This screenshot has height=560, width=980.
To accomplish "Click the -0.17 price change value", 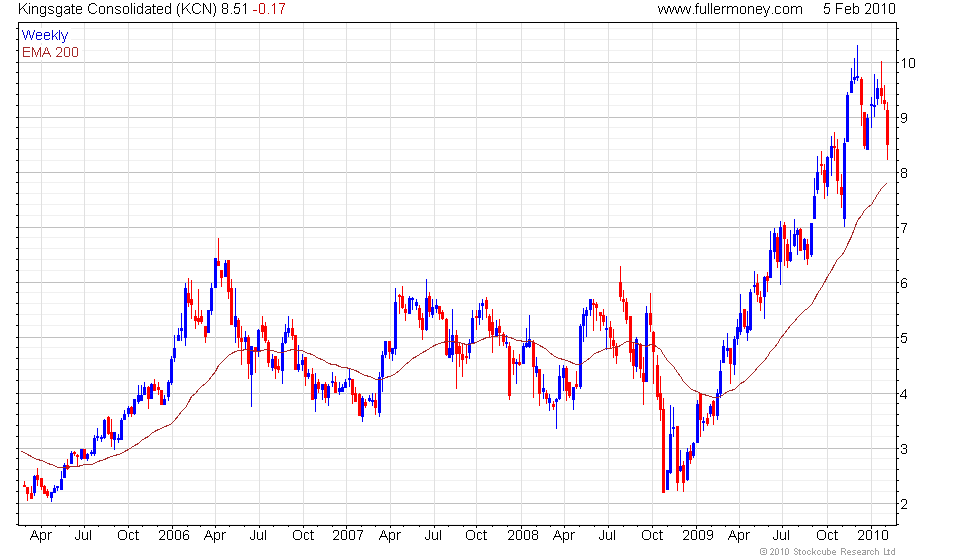I will pos(269,9).
